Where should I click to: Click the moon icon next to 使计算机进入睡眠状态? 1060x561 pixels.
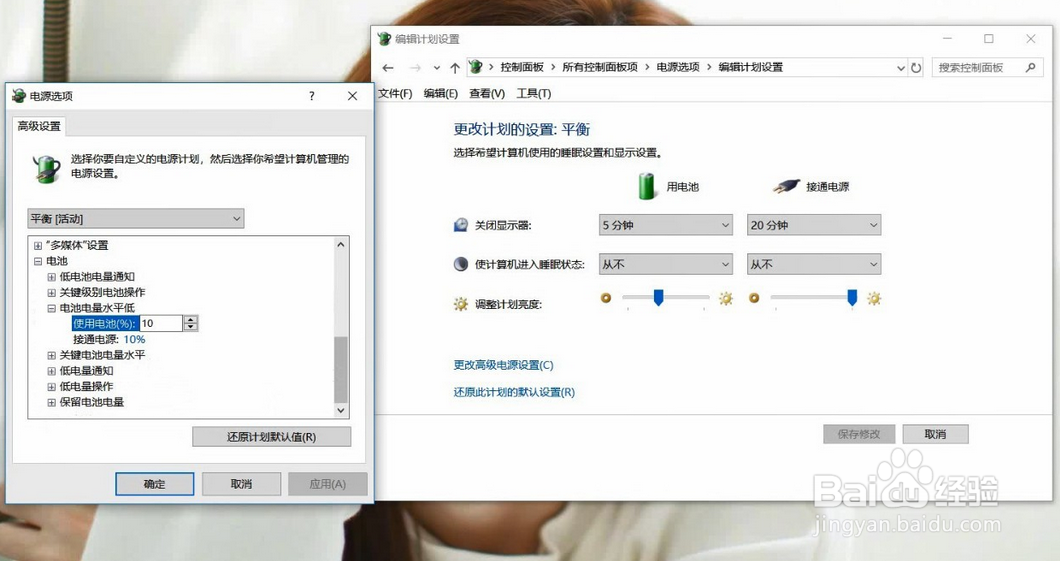[460, 264]
